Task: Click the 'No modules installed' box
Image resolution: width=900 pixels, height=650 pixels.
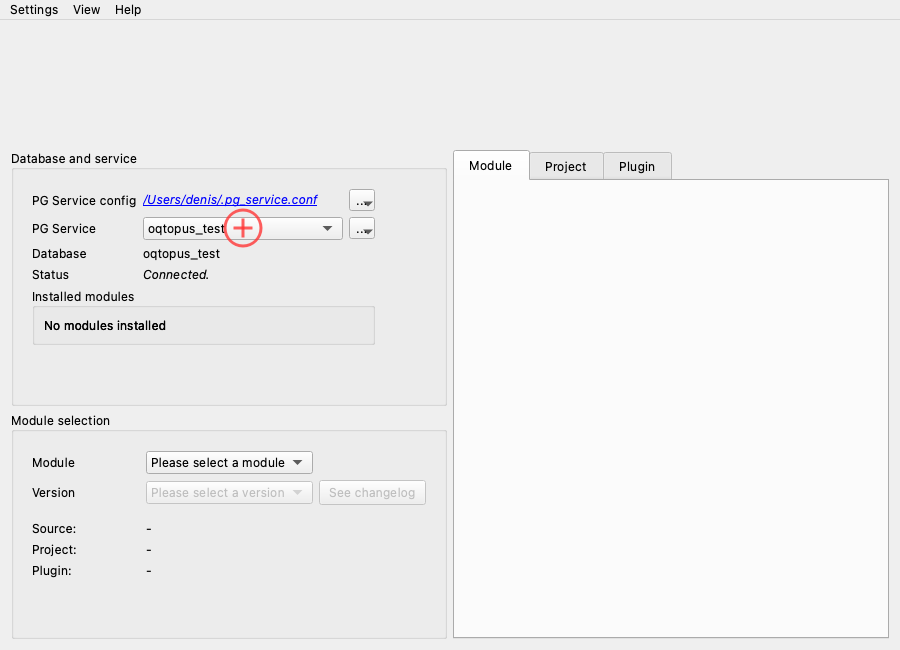Action: click(204, 326)
